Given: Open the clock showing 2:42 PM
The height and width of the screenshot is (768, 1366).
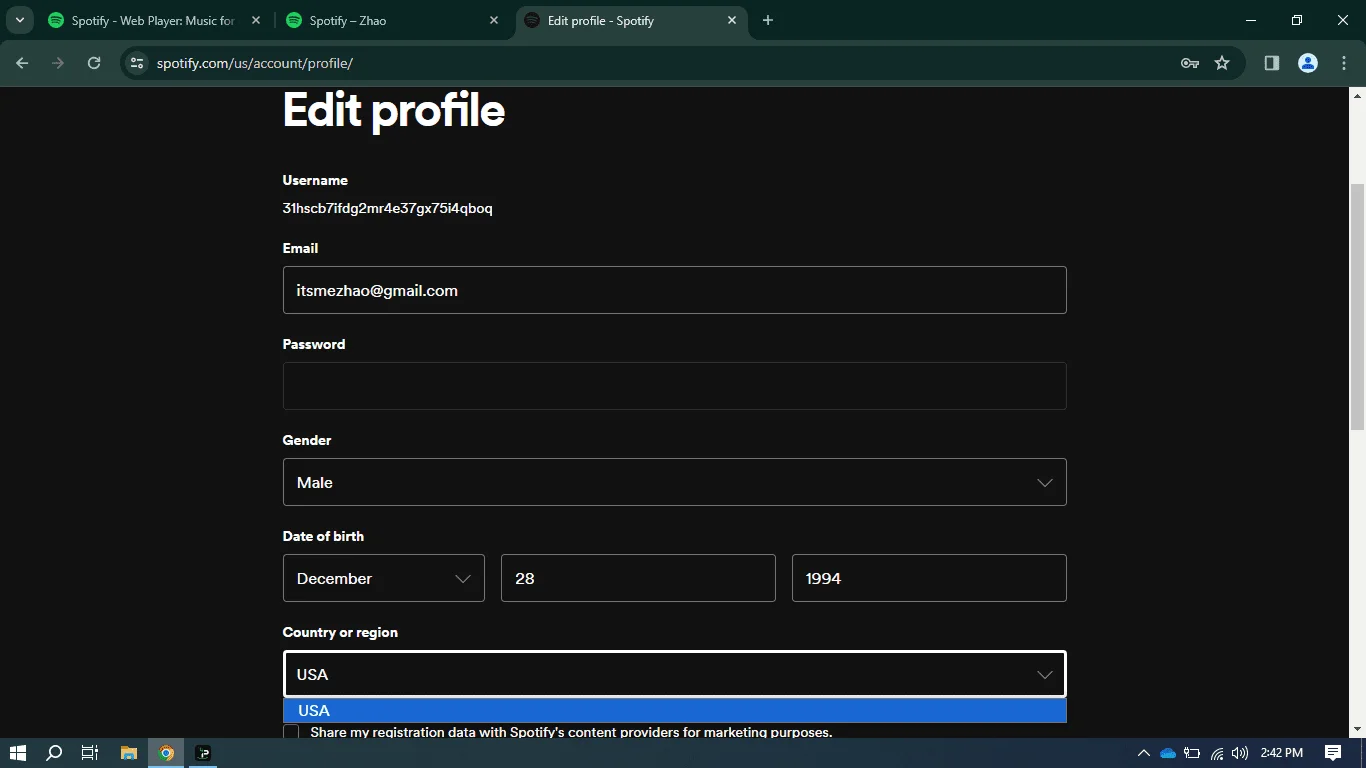Looking at the screenshot, I should (x=1281, y=753).
